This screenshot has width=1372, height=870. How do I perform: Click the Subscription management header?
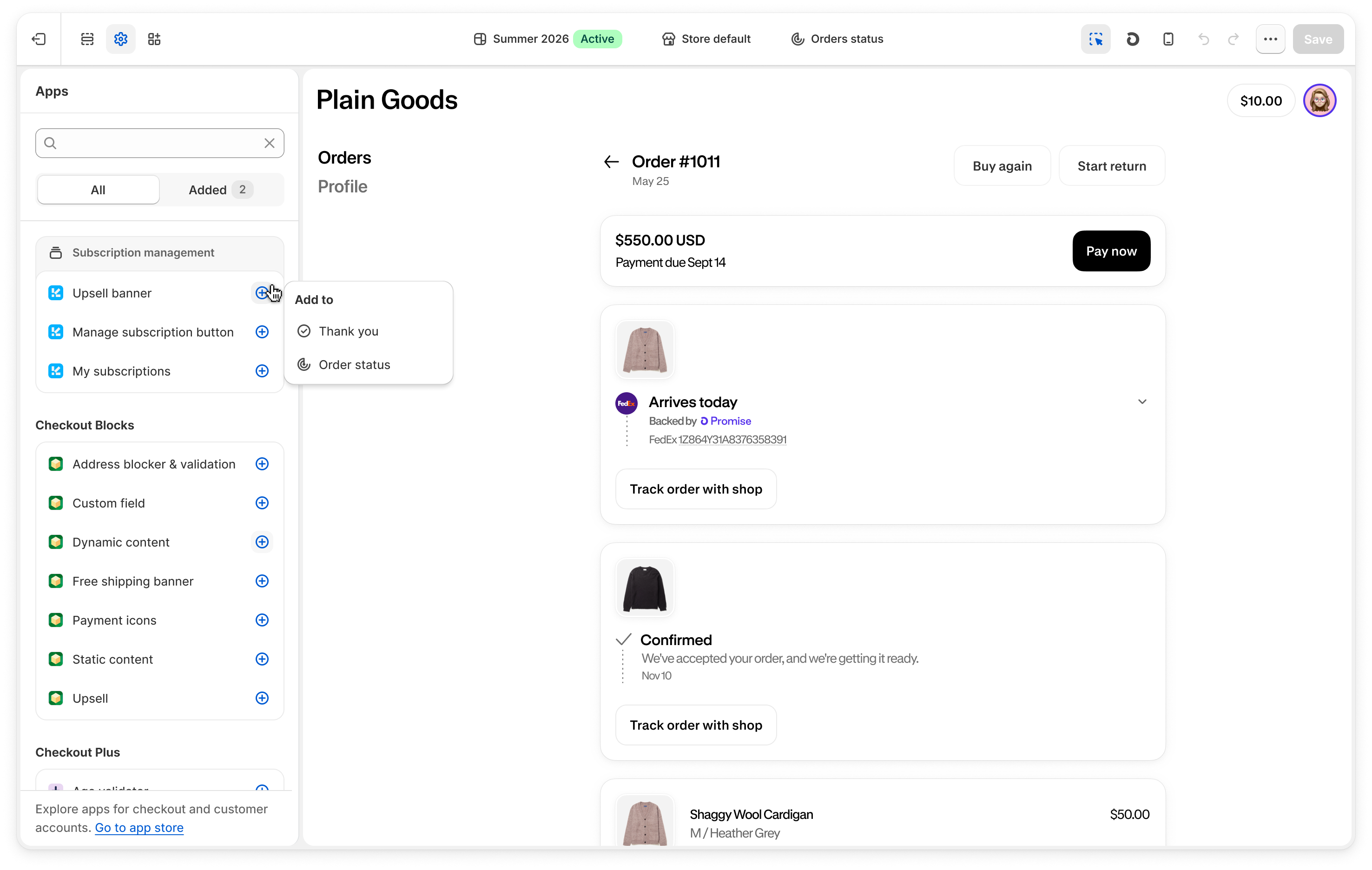point(159,252)
